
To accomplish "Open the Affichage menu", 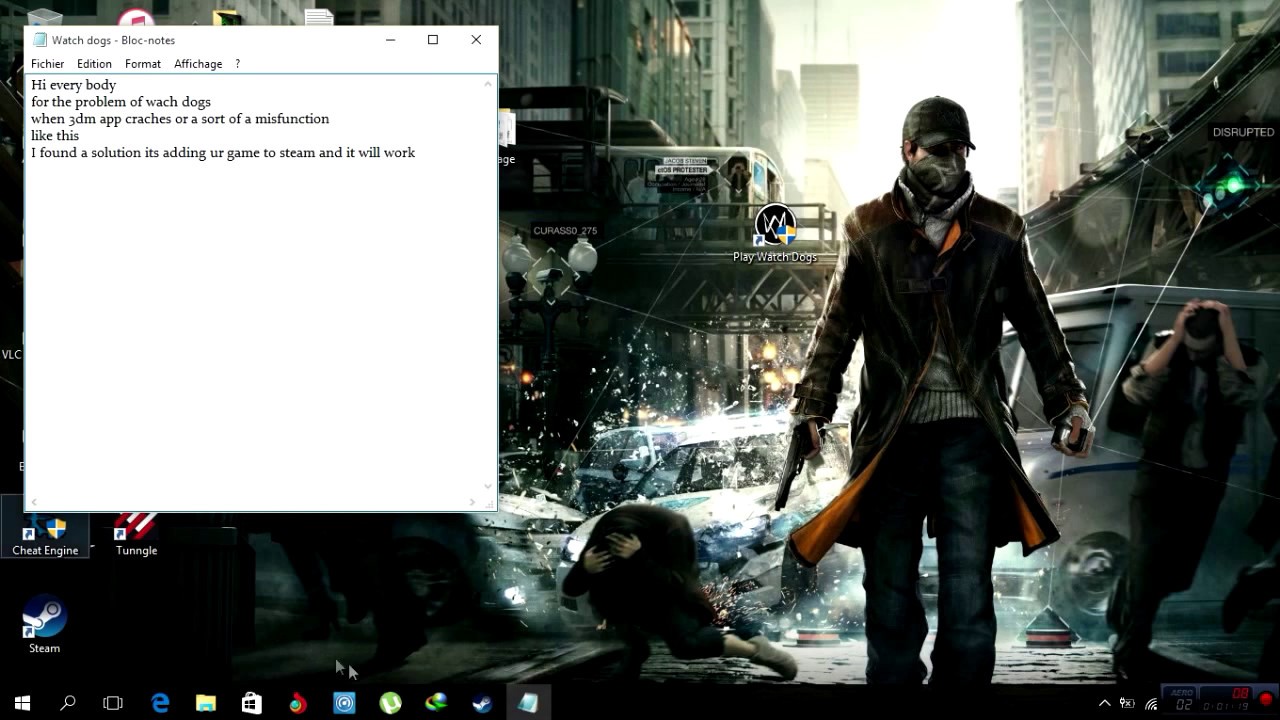I will [x=198, y=63].
